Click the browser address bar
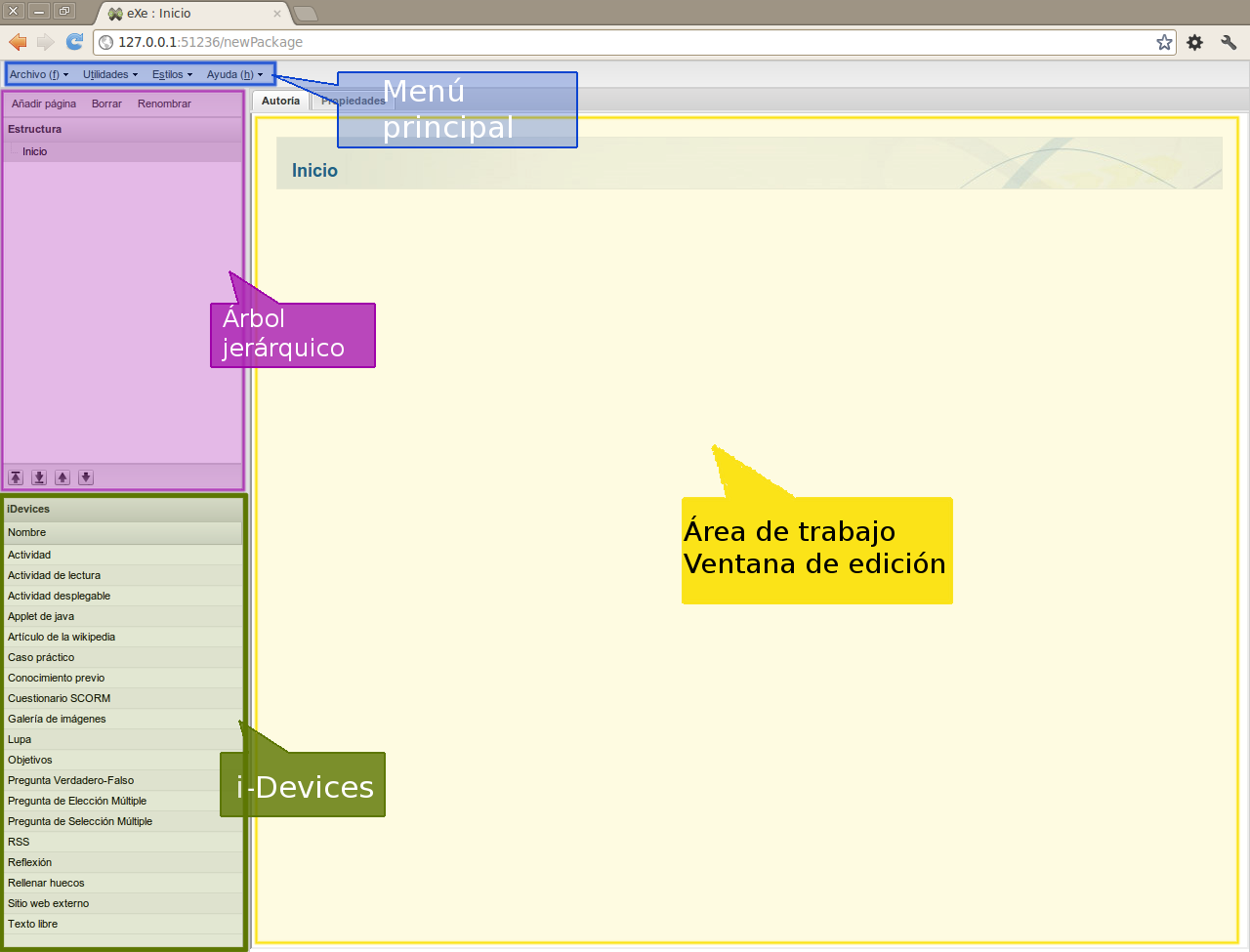Viewport: 1250px width, 952px height. tap(625, 42)
